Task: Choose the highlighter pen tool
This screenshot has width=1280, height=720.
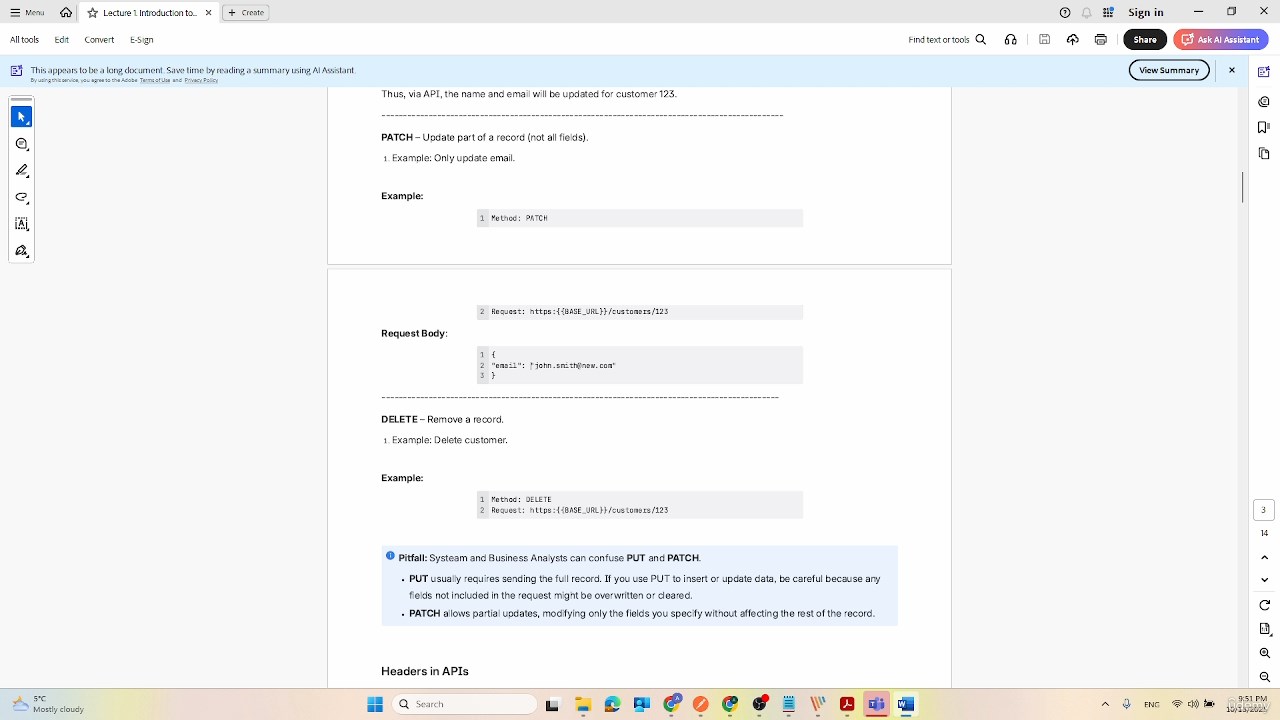Action: tap(22, 171)
